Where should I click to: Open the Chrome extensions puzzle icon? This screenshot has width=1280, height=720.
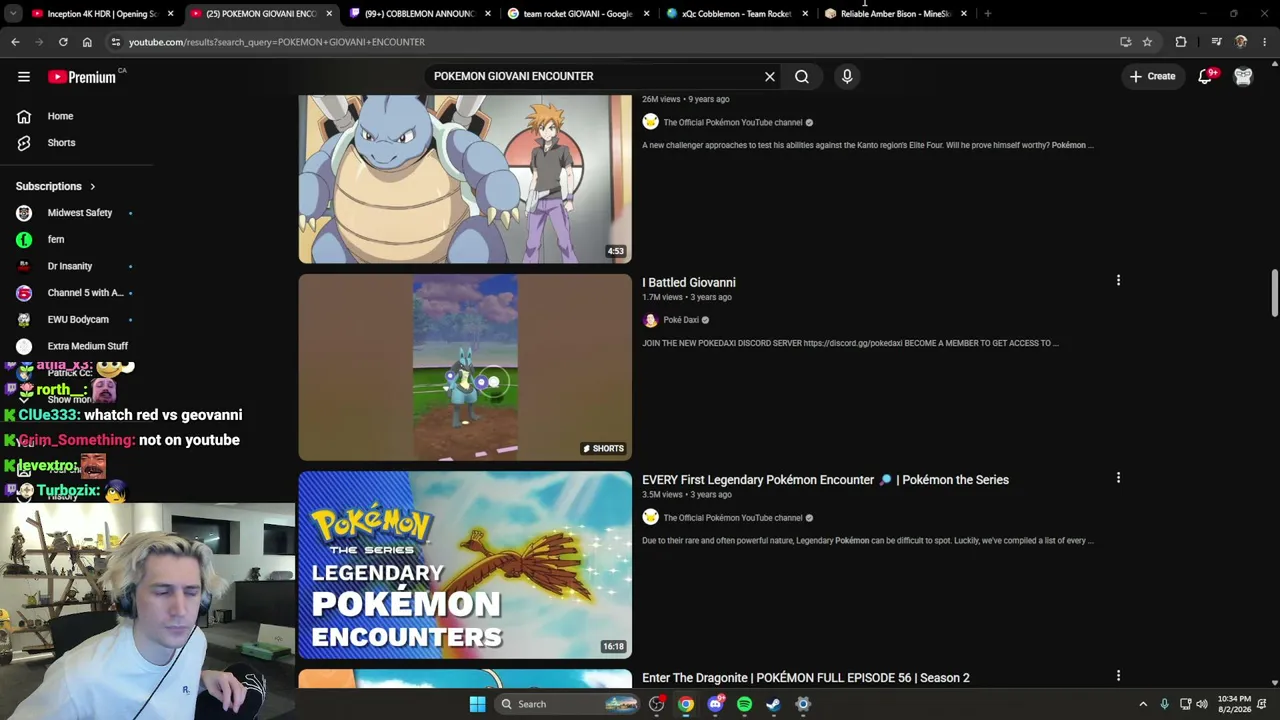coord(1181,42)
